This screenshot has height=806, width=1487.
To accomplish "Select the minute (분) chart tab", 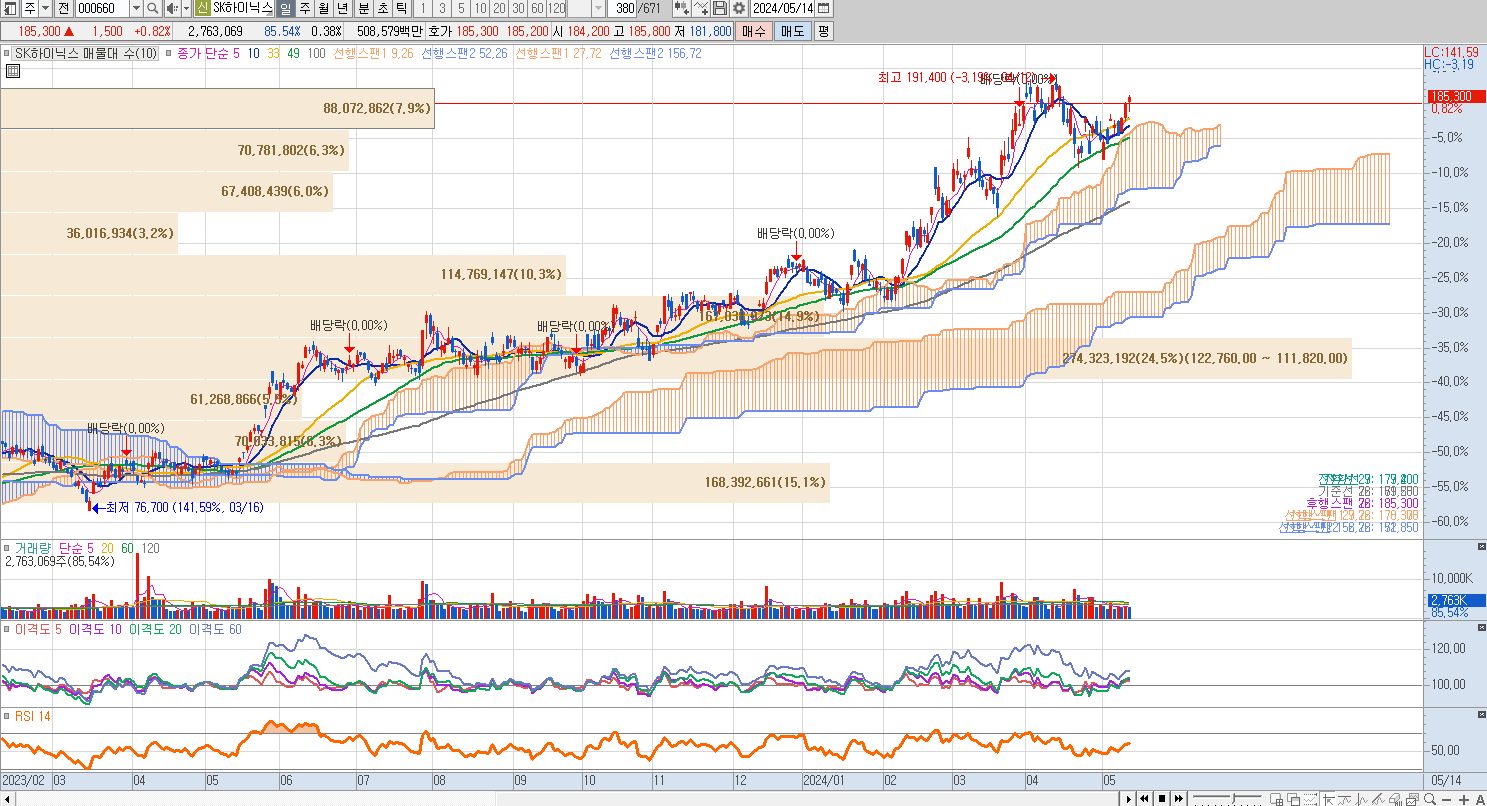I will [x=363, y=8].
